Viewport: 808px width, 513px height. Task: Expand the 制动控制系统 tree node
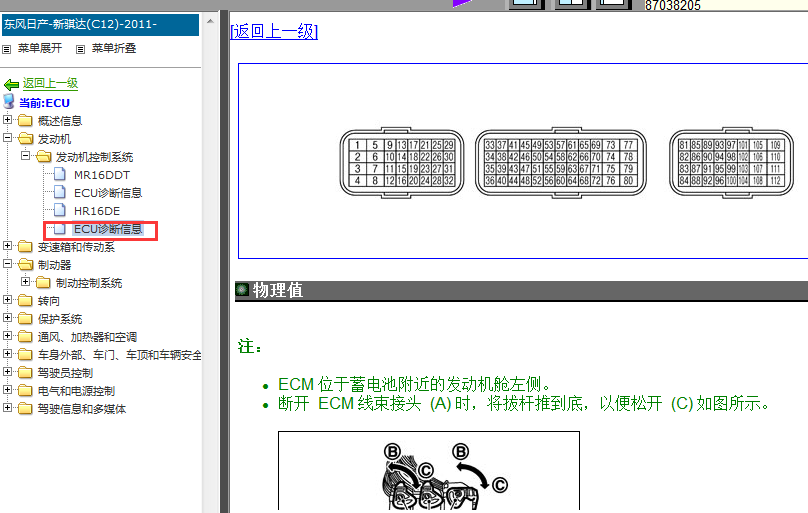(25, 282)
